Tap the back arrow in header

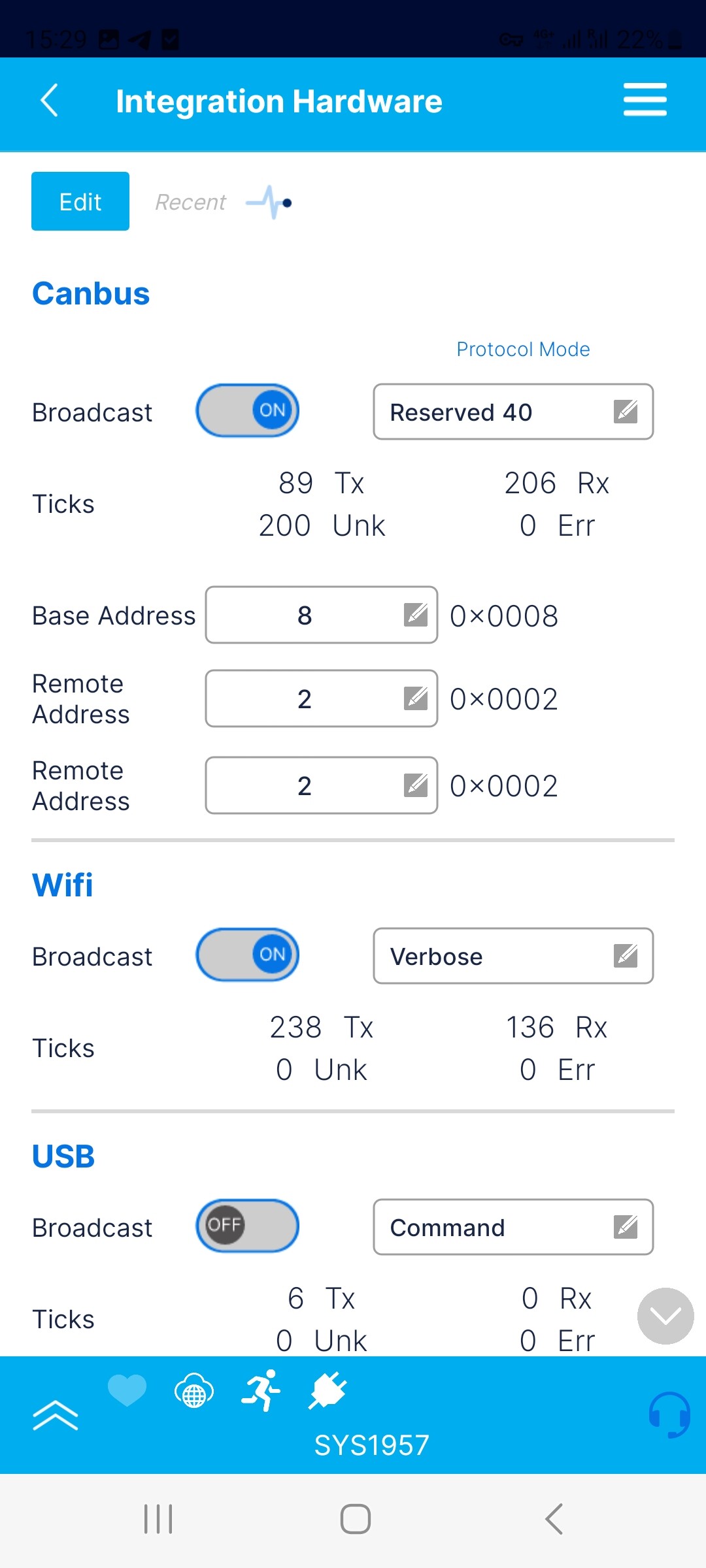(50, 101)
